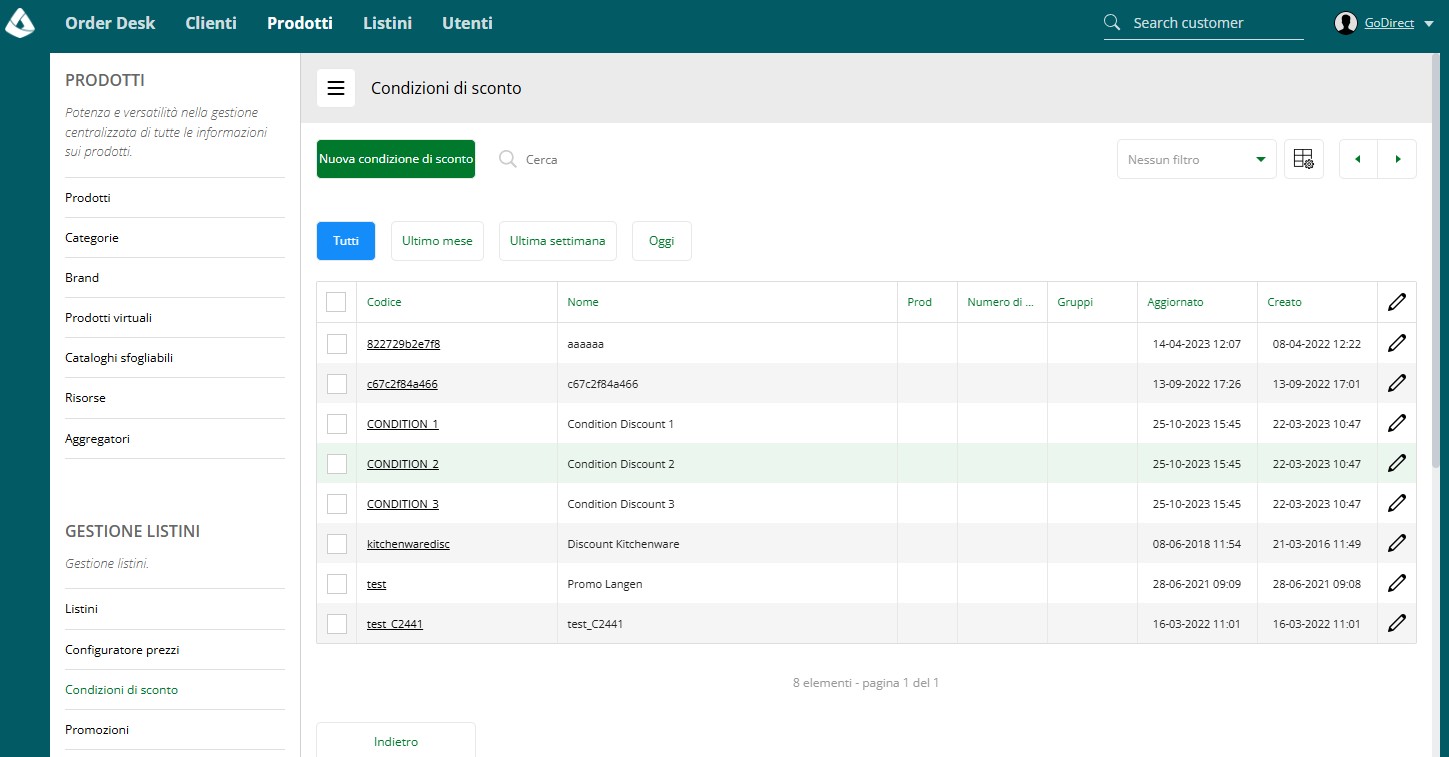Click the application logo in top-left corner
Viewport: 1449px width, 757px height.
20,22
